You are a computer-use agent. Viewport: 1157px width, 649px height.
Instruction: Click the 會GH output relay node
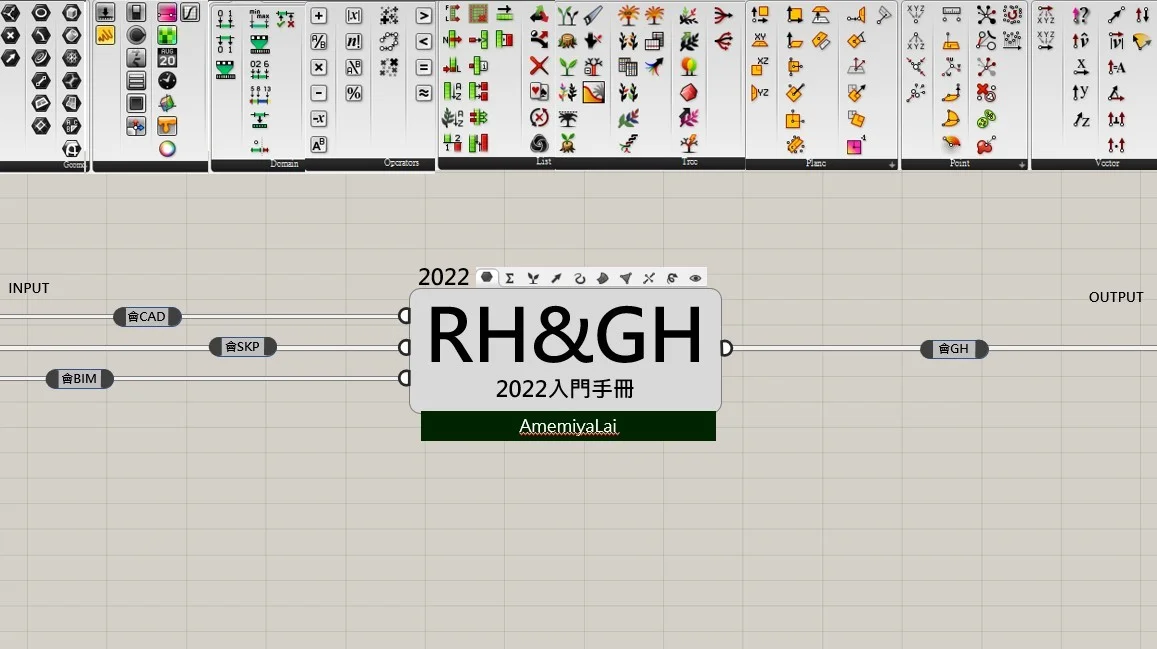954,349
